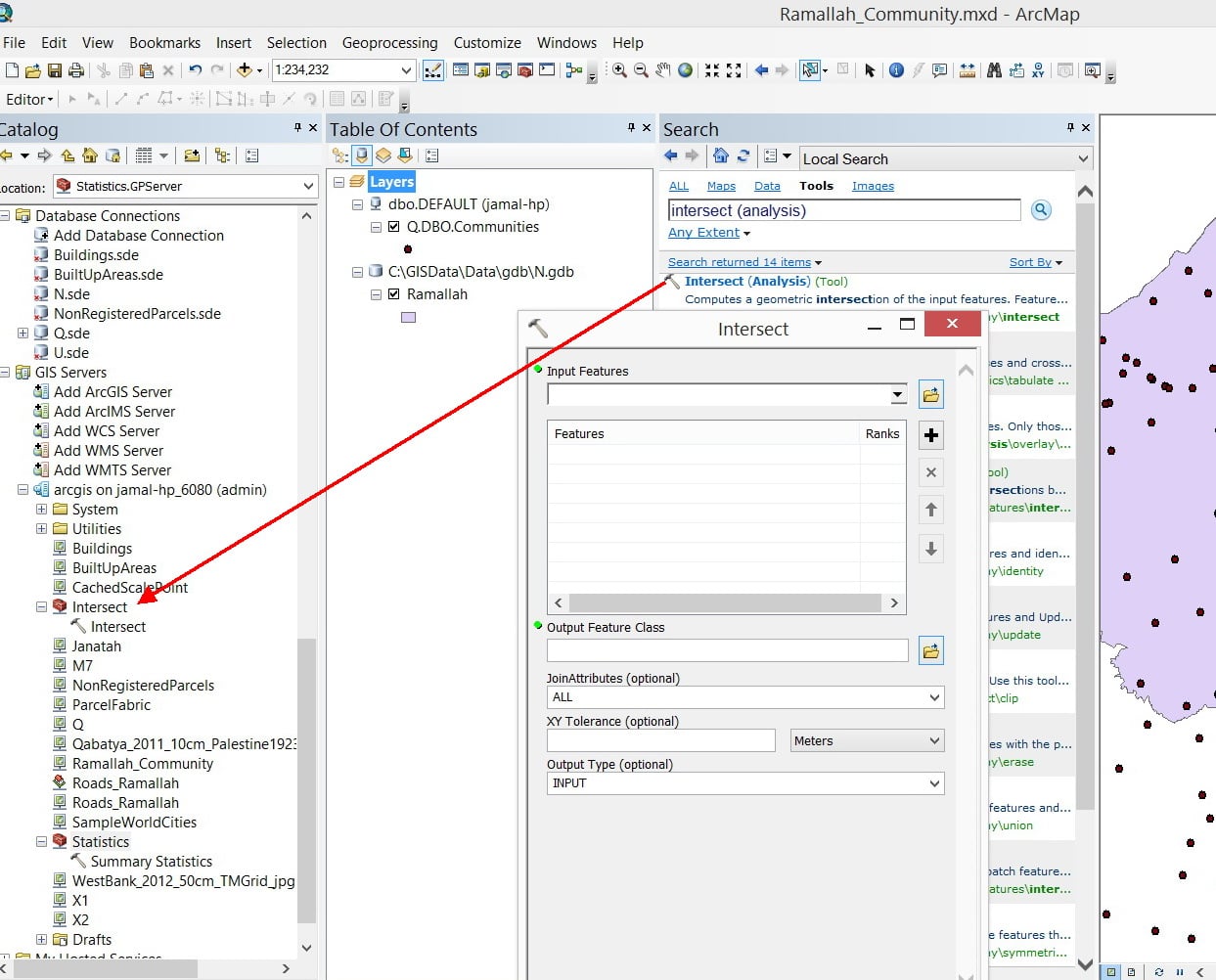1216x980 pixels.
Task: Open the Add Data button
Action: 245,70
